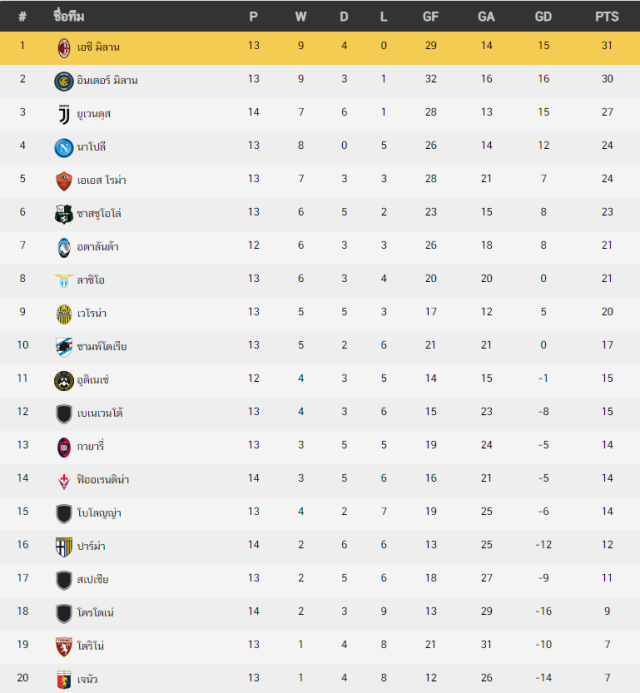The width and height of the screenshot is (640, 693).
Task: Click the Sassuolo green badge
Action: click(x=64, y=214)
